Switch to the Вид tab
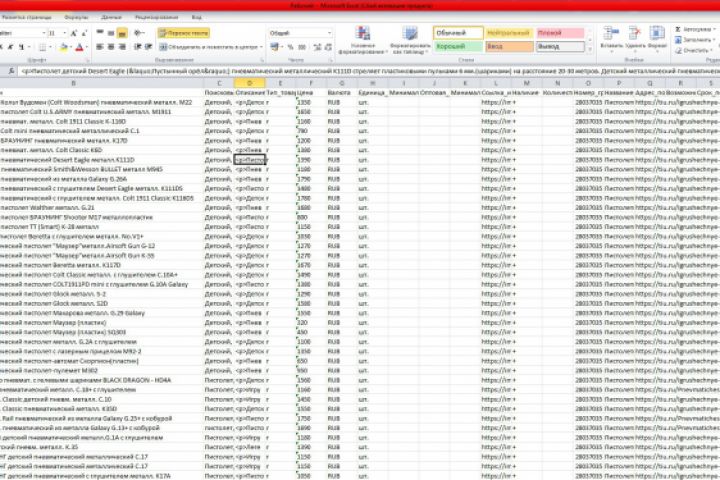This screenshot has width=720, height=480. click(x=197, y=17)
